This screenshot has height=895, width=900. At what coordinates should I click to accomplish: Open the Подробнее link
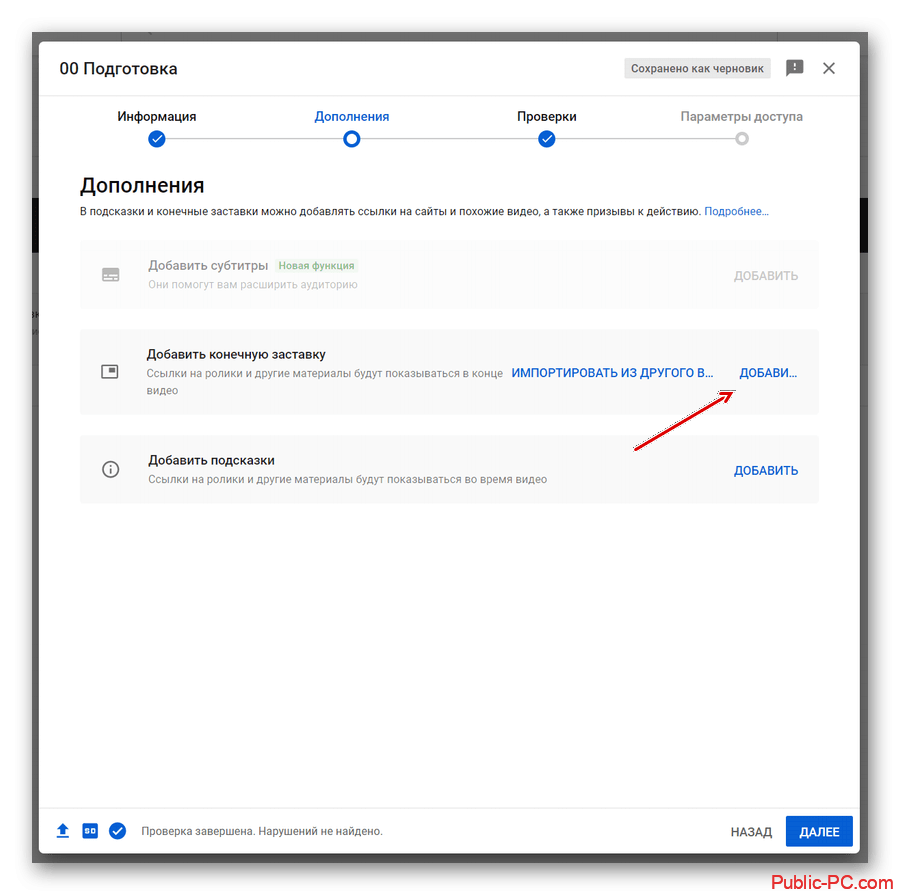[x=736, y=212]
